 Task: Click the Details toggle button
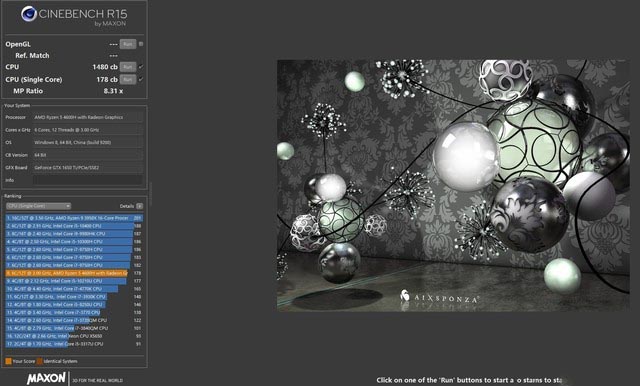click(x=140, y=206)
